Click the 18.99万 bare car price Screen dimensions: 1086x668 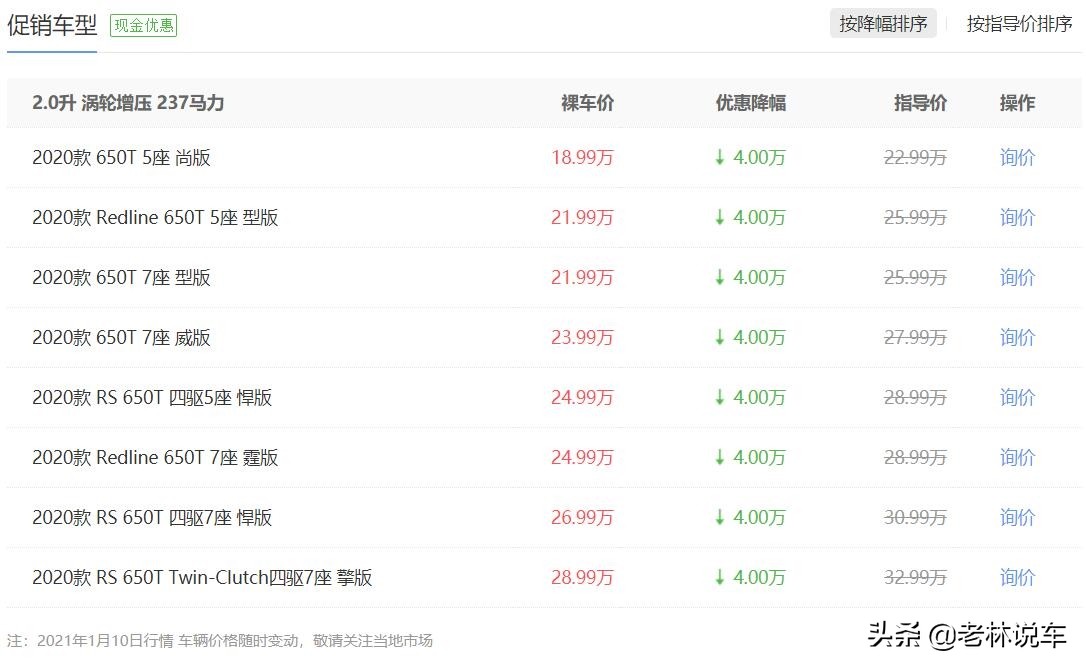582,158
